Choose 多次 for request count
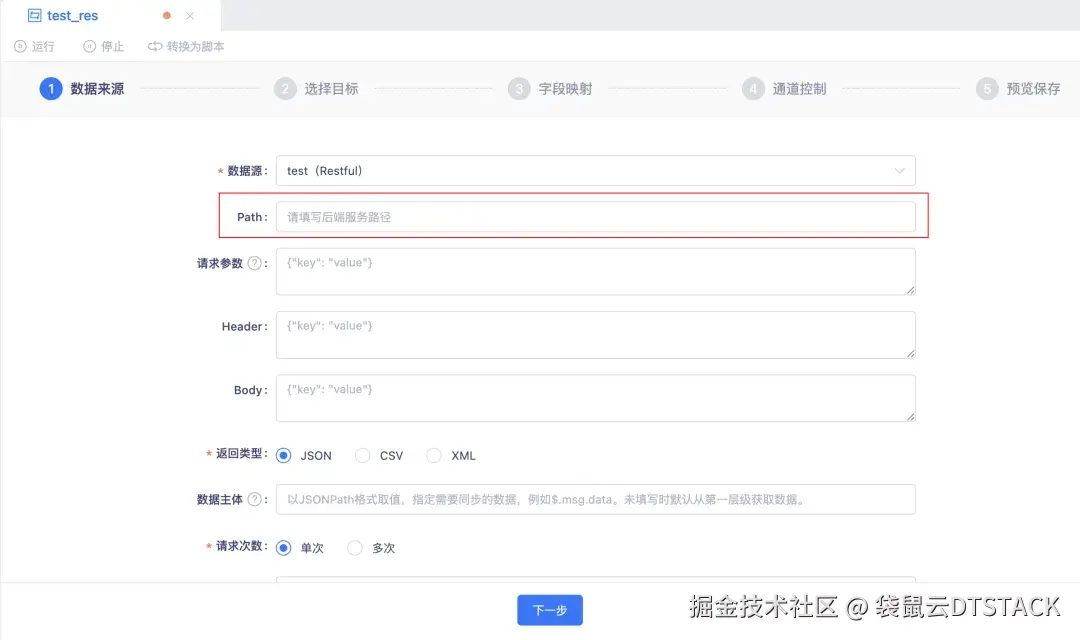The width and height of the screenshot is (1080, 640). pos(355,547)
